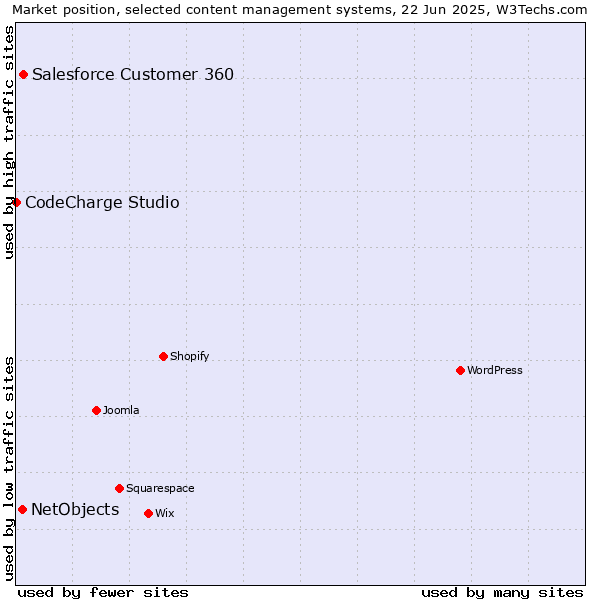Click the 'Wix' label
Screen dimensions: 600x600
[x=165, y=514]
